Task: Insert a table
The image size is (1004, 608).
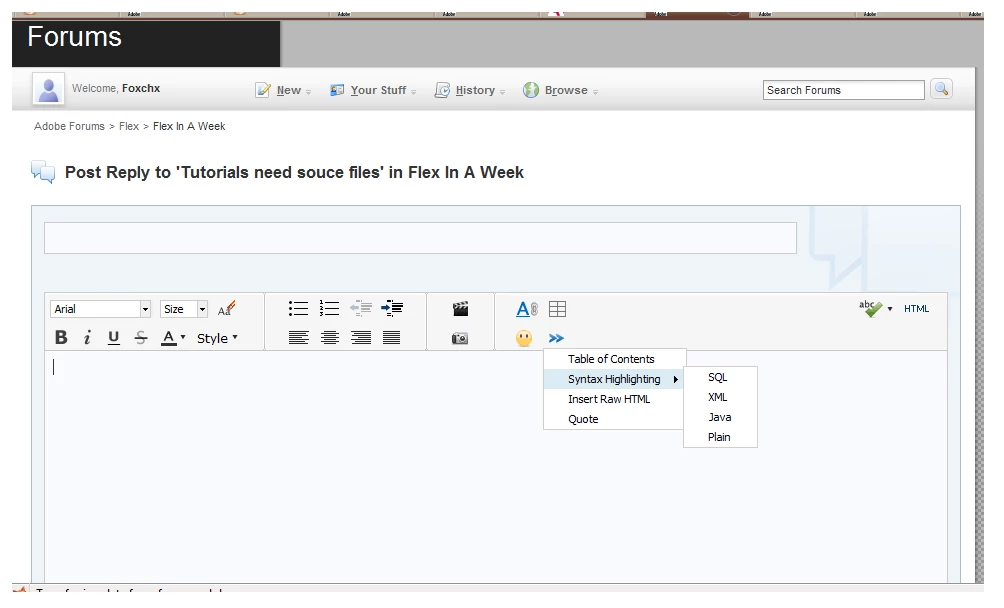Action: 558,309
